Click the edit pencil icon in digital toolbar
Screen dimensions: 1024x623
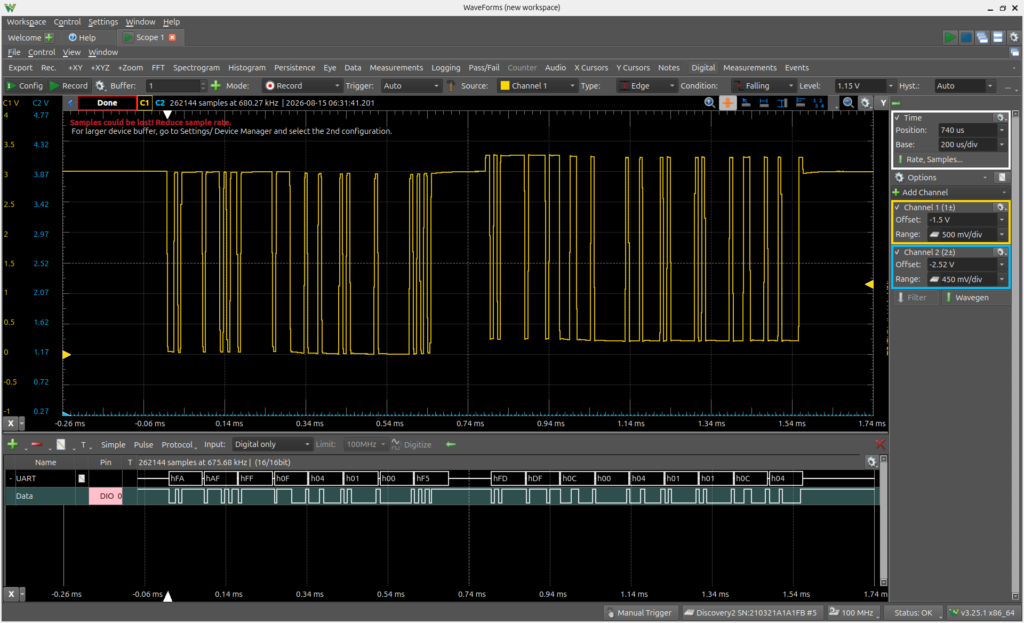61,444
